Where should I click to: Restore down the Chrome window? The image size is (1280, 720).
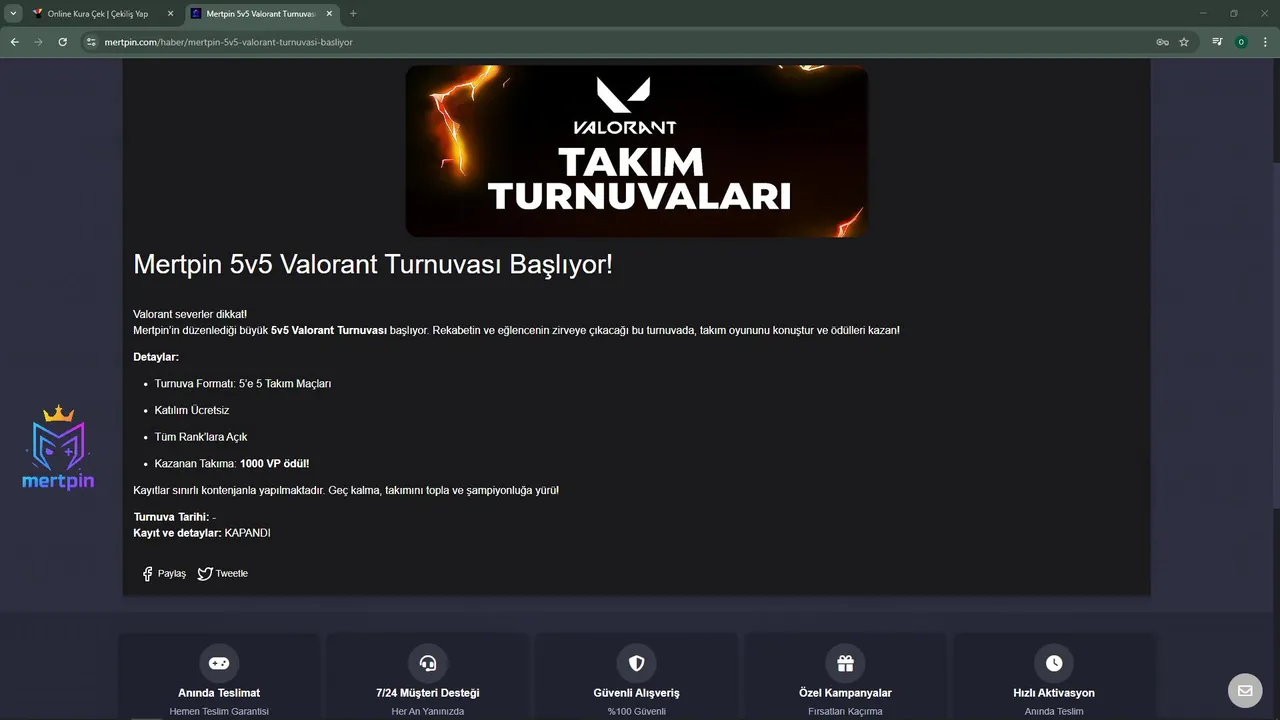pyautogui.click(x=1234, y=13)
